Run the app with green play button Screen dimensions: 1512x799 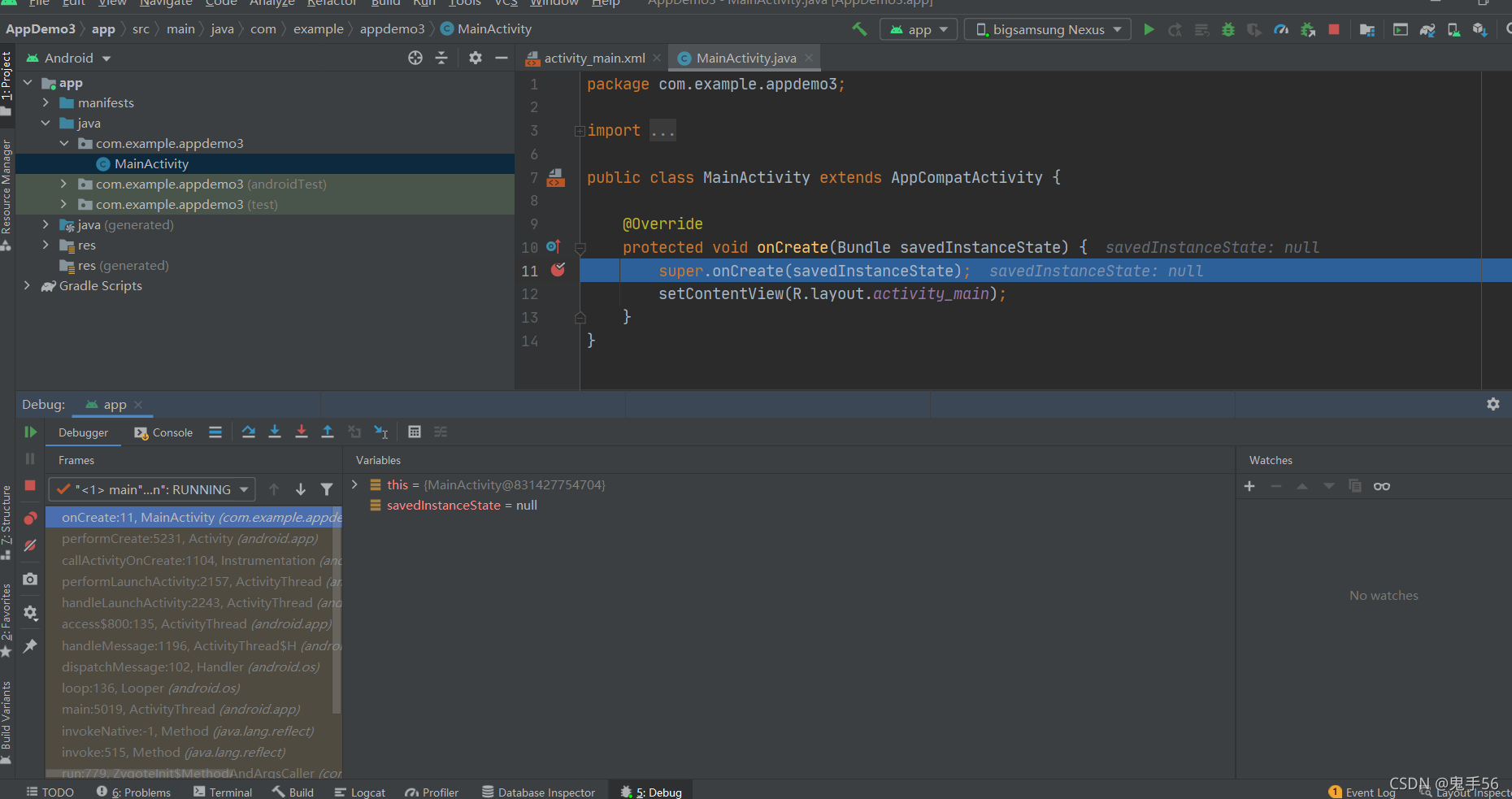1149,29
